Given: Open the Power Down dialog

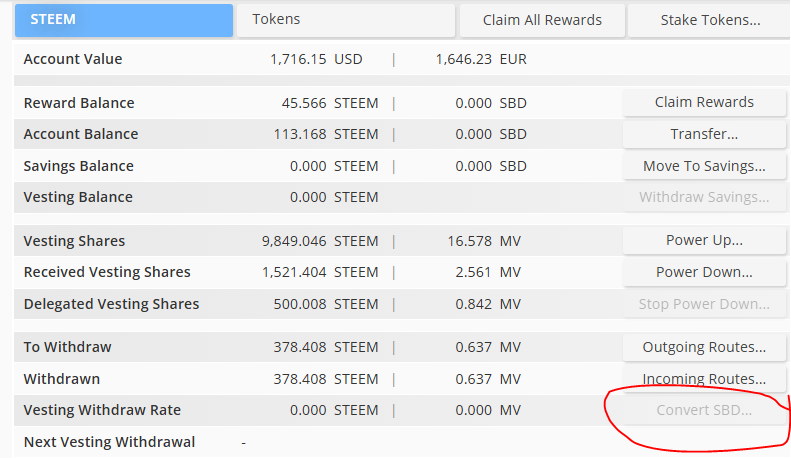Looking at the screenshot, I should click(x=704, y=272).
